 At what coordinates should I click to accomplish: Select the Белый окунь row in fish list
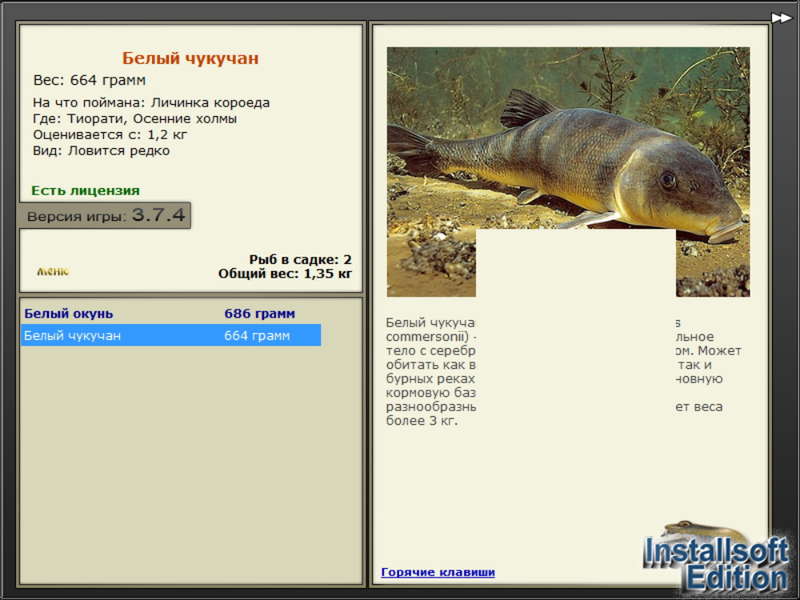pyautogui.click(x=171, y=313)
